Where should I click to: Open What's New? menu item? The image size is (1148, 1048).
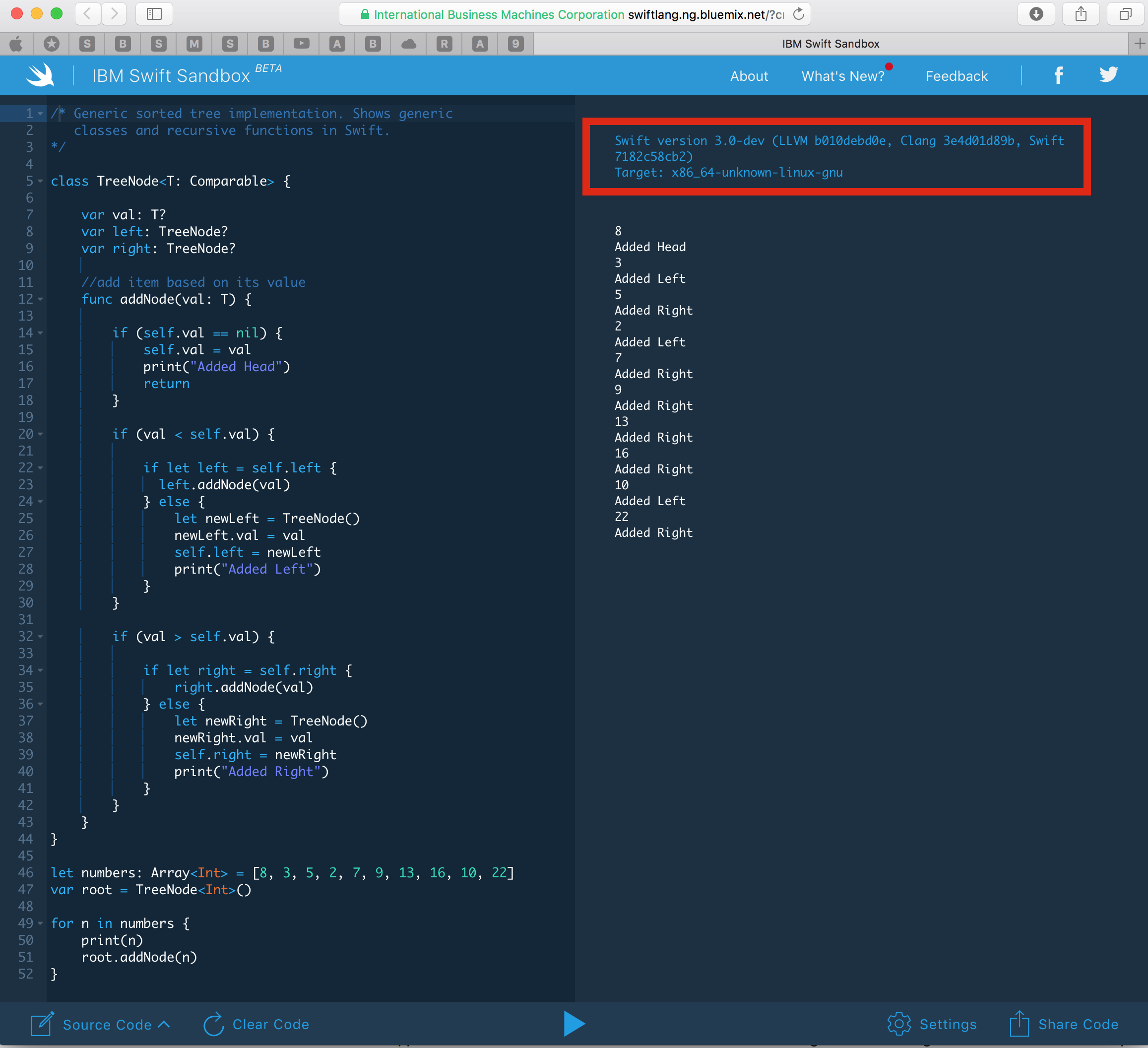(x=842, y=76)
